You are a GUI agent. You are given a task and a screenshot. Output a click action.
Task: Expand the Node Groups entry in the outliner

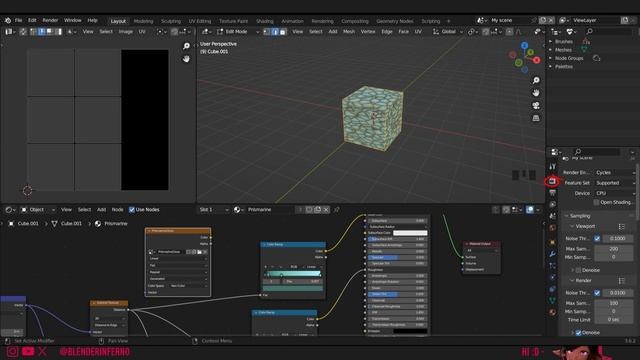click(550, 58)
